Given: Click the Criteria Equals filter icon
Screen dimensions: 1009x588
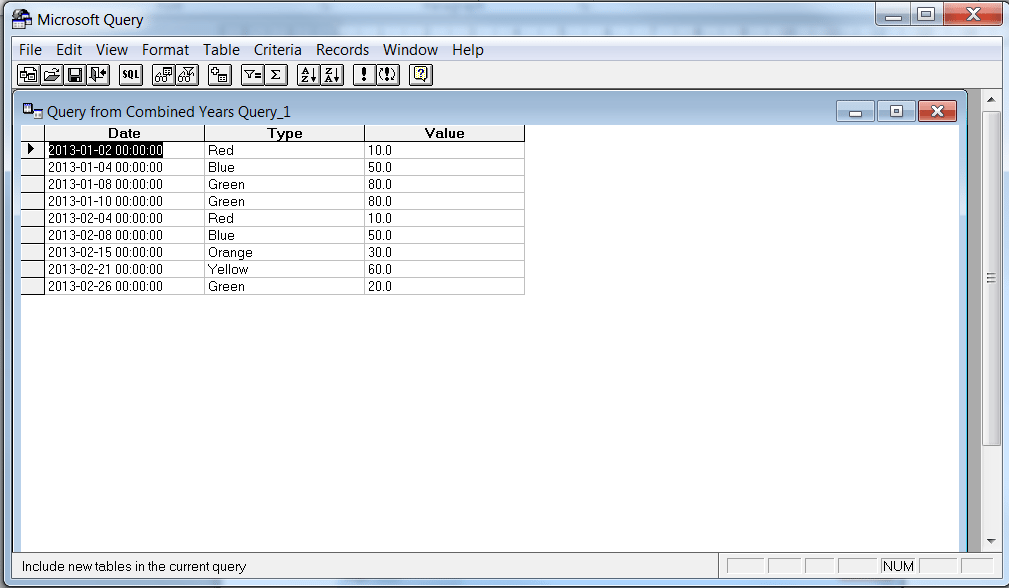Looking at the screenshot, I should coord(252,75).
